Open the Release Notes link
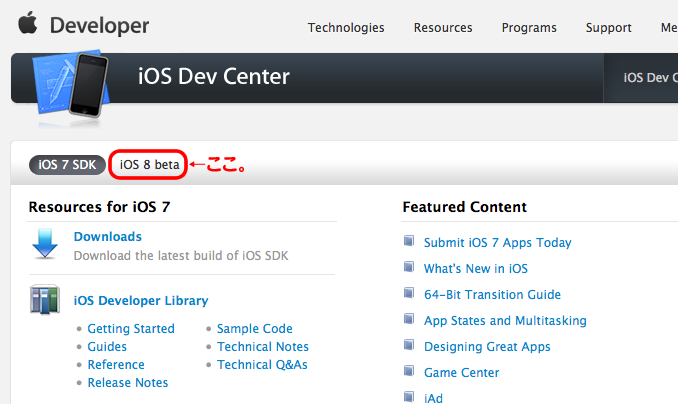Image resolution: width=678 pixels, height=404 pixels. click(x=128, y=383)
